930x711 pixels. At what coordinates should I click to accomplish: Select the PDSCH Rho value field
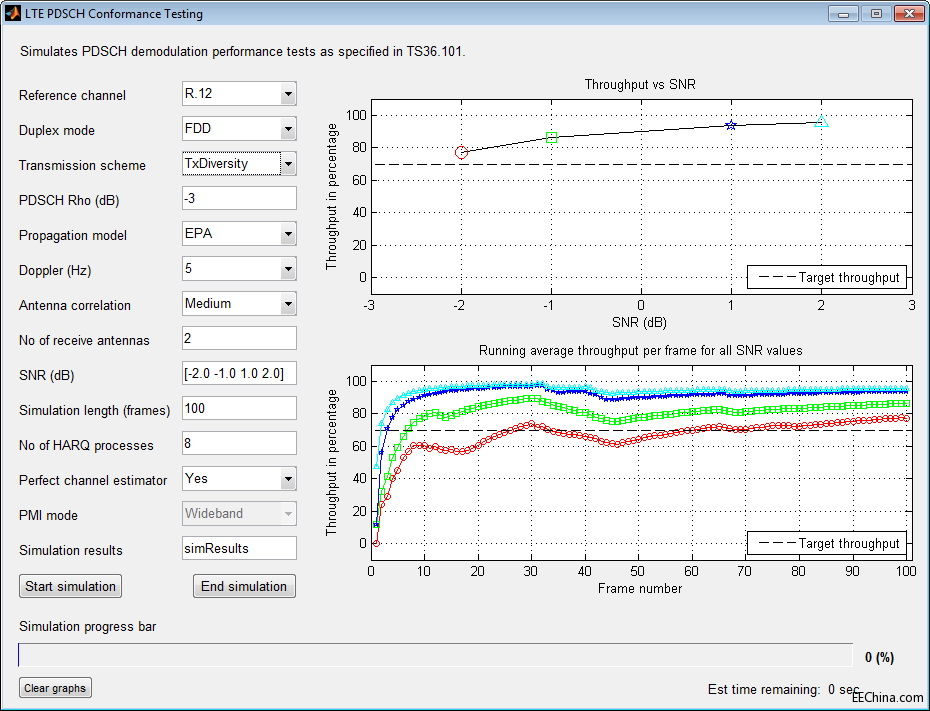click(237, 198)
